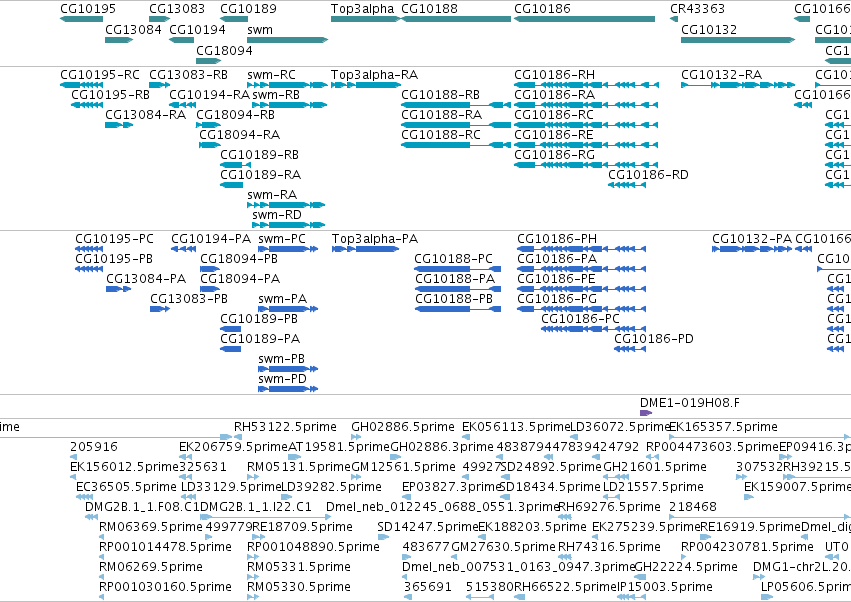Click protein CG10188-PC
The image size is (851, 602).
coord(458,269)
